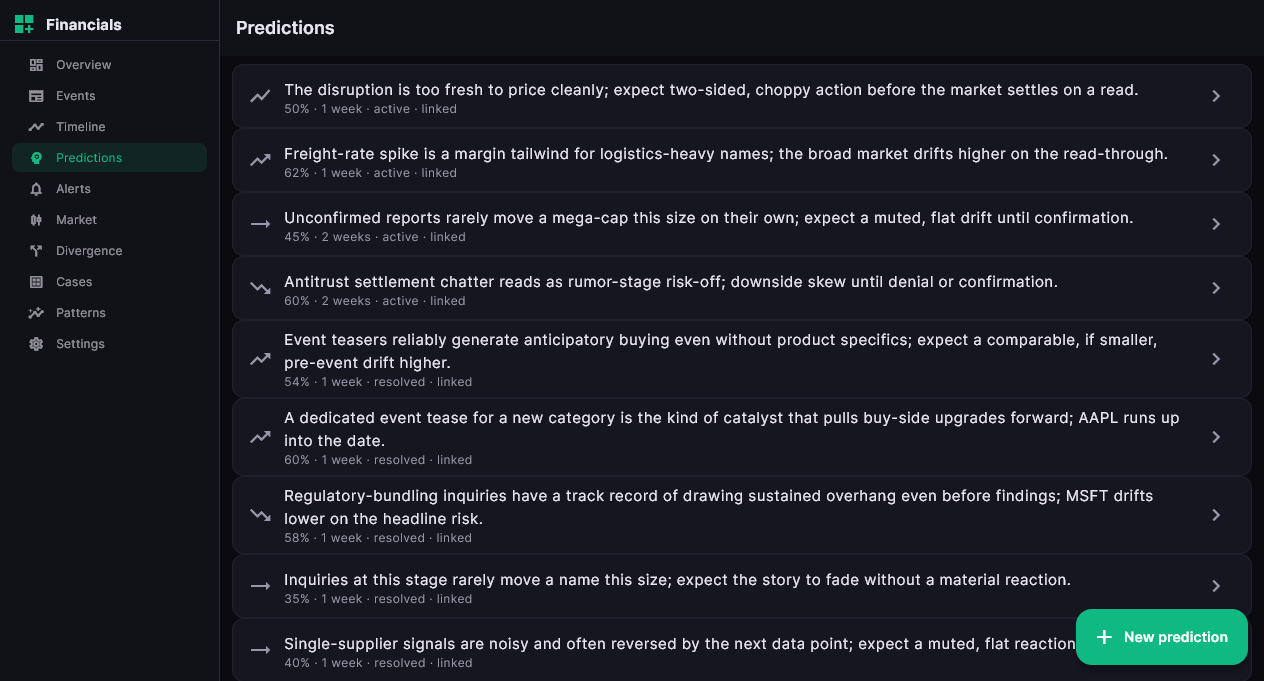
Task: Click the New prediction button
Action: click(1162, 637)
